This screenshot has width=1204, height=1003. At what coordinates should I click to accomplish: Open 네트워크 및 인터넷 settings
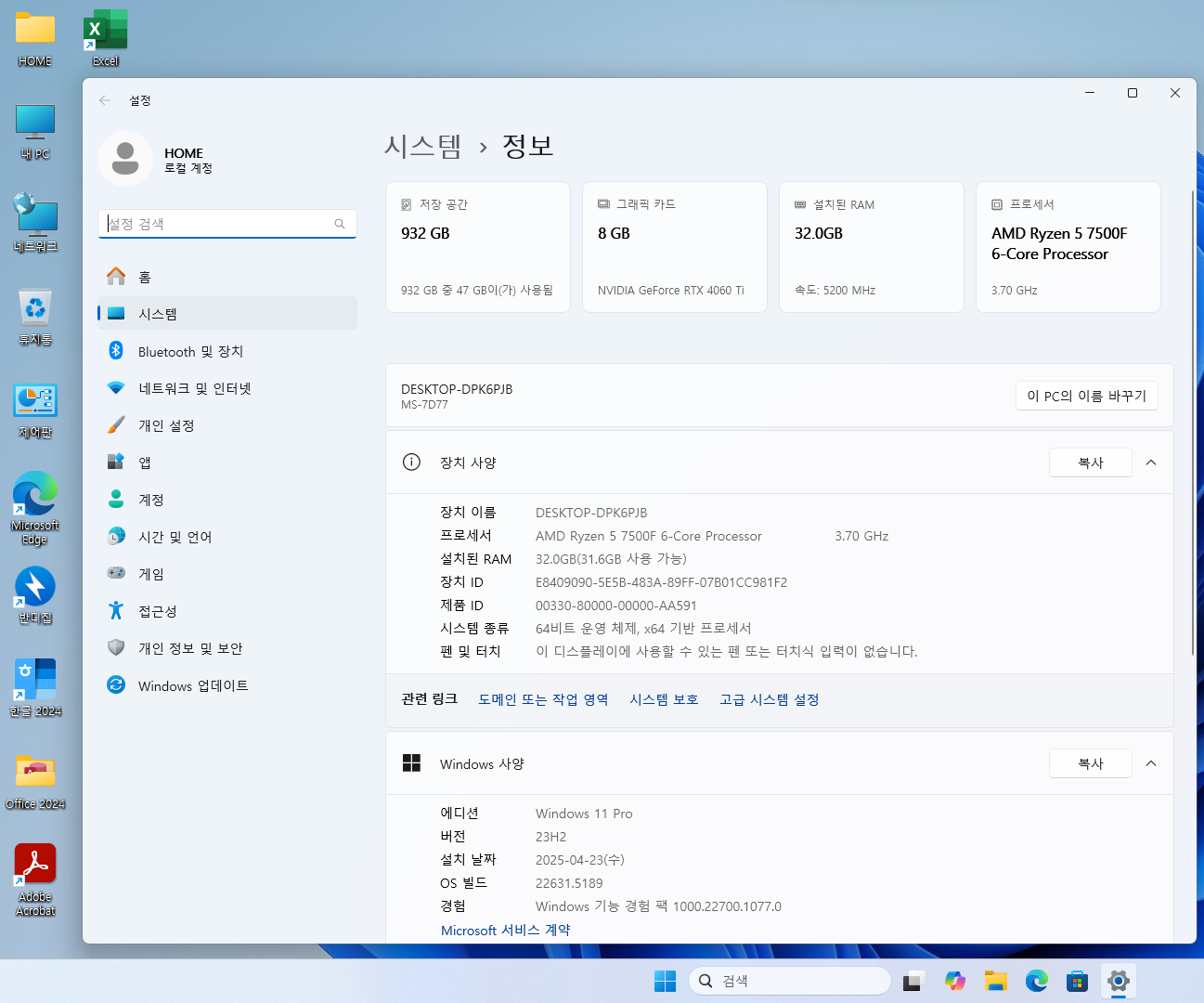pyautogui.click(x=227, y=388)
